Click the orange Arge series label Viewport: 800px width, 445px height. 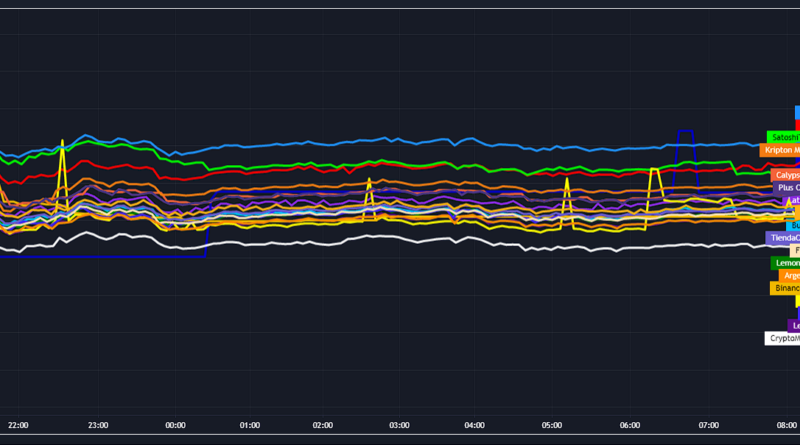coord(788,276)
